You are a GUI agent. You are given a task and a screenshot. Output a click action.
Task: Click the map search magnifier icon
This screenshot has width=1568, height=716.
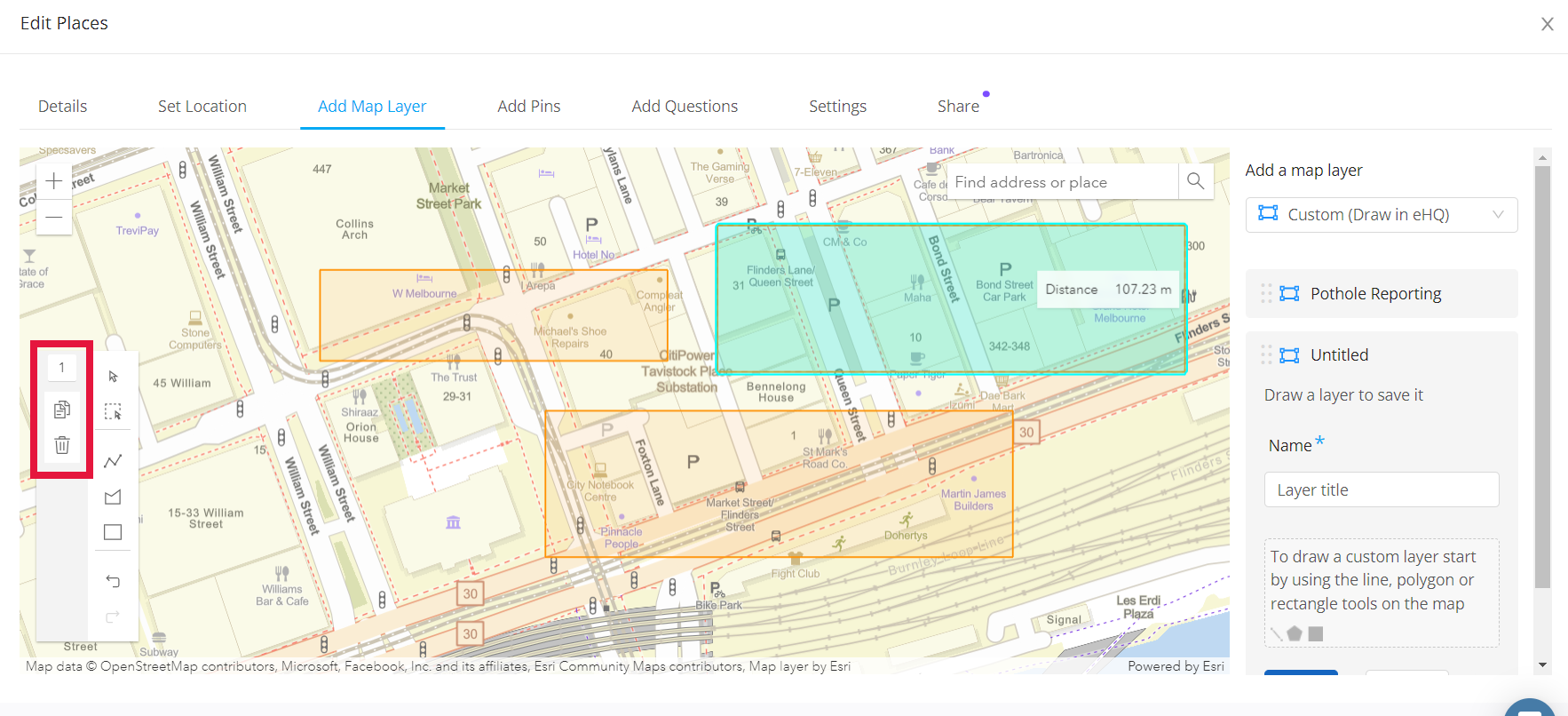[x=1196, y=181]
